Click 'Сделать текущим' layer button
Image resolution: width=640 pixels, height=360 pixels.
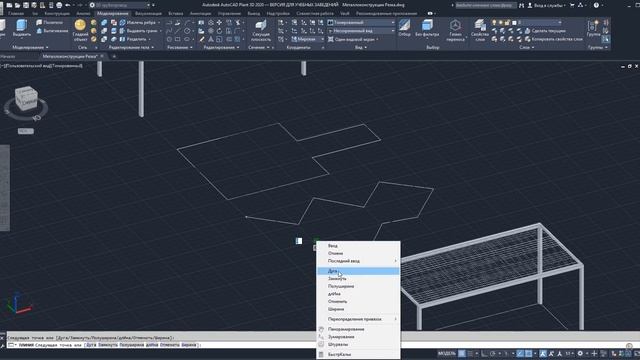coord(545,31)
